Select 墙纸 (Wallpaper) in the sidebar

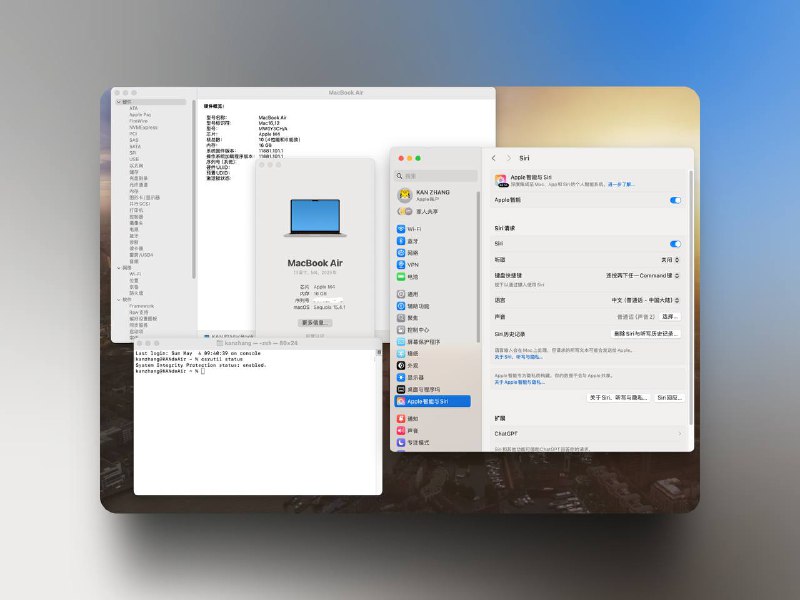click(x=413, y=353)
